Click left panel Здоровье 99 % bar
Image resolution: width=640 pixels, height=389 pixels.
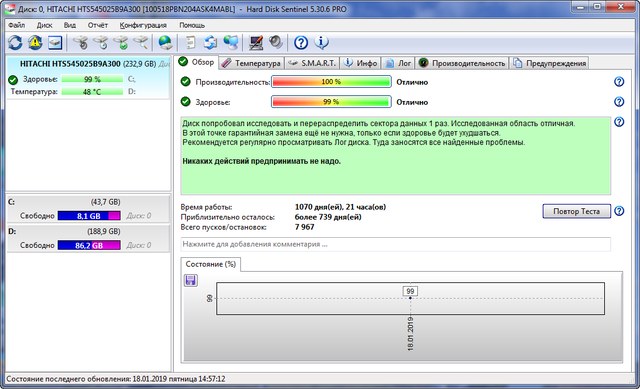coord(92,79)
